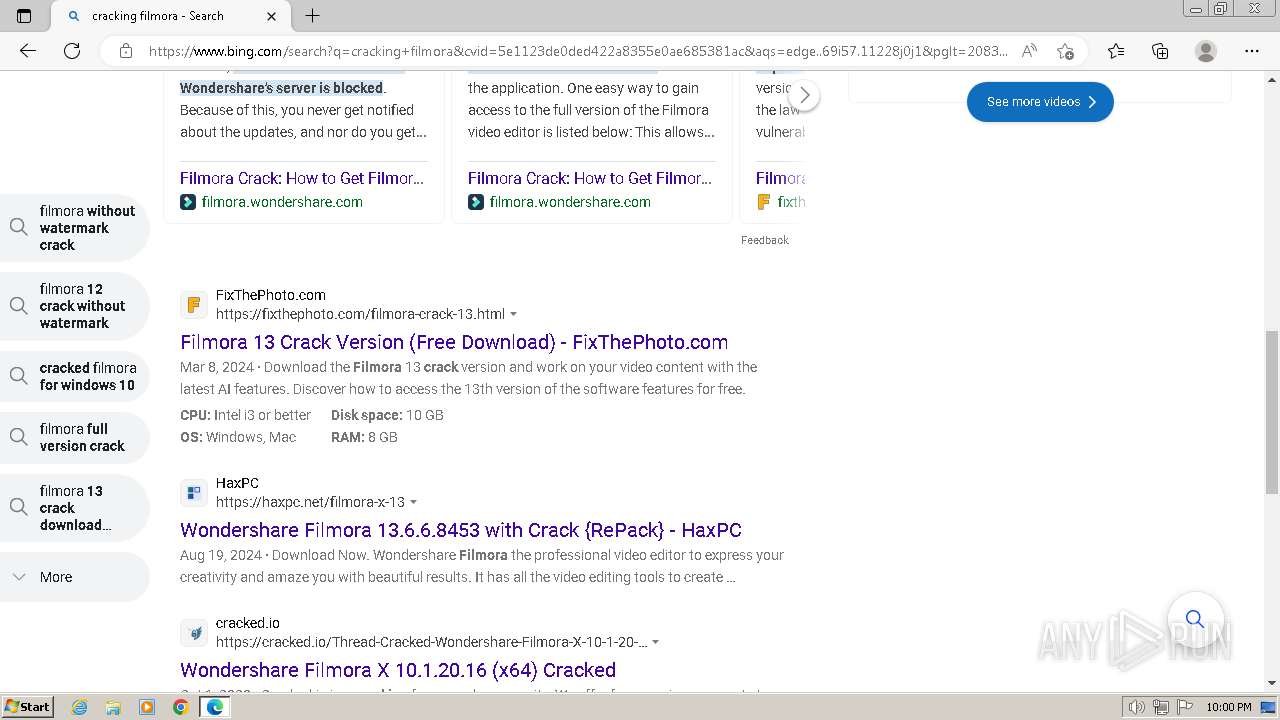Click the Edge taskbar icon
The height and width of the screenshot is (720, 1280).
(x=214, y=707)
